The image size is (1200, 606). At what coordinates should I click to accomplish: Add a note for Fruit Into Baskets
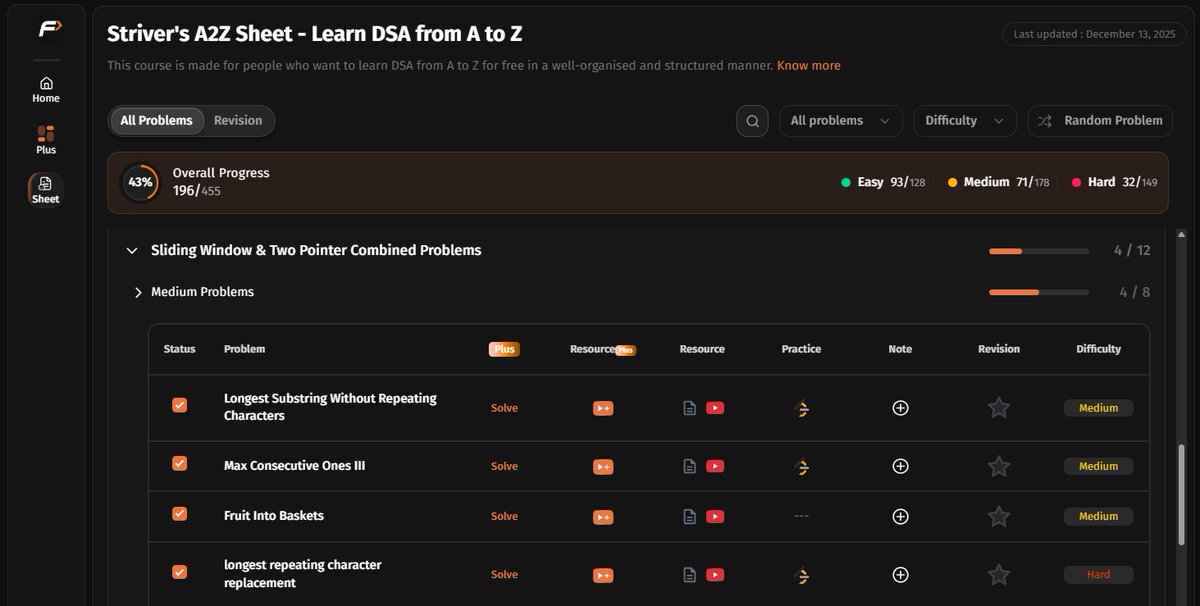pyautogui.click(x=900, y=516)
